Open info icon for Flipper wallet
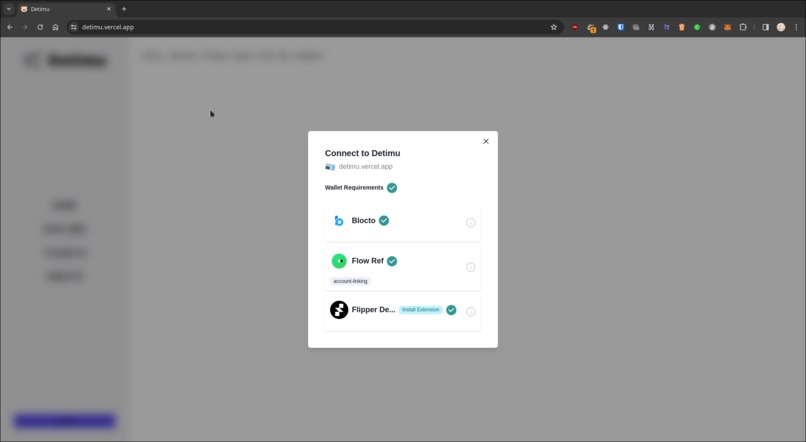806x442 pixels. (470, 311)
